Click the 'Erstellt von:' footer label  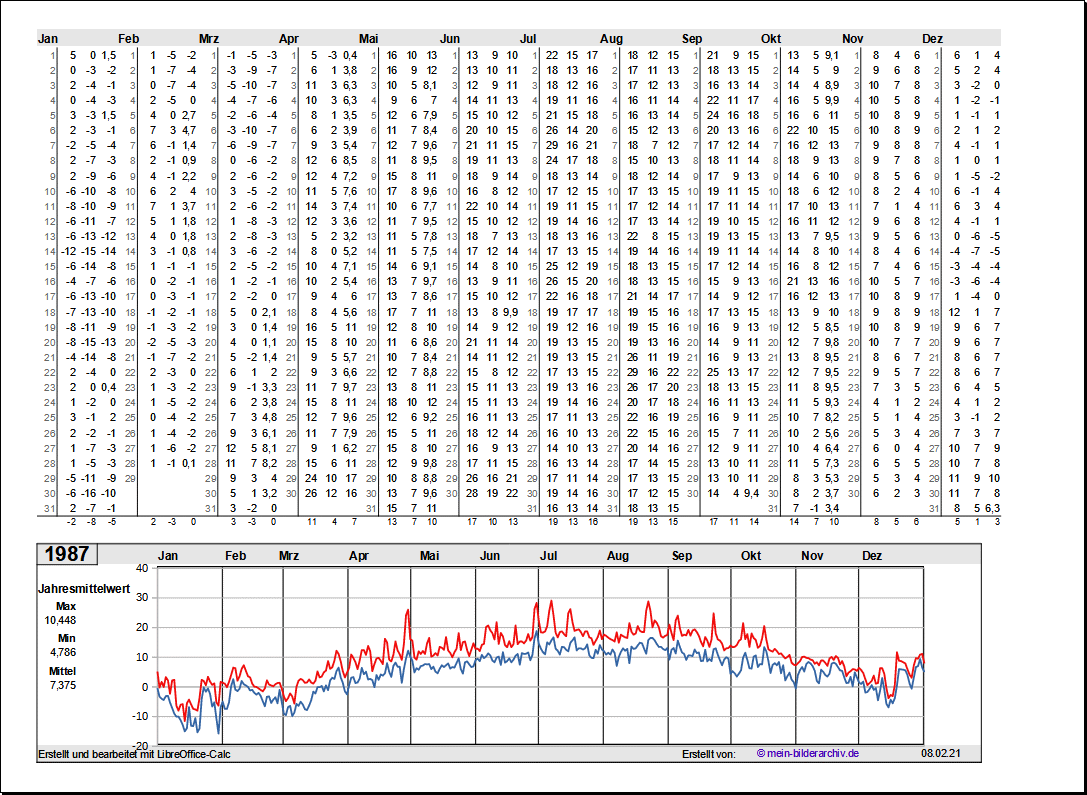coord(708,753)
